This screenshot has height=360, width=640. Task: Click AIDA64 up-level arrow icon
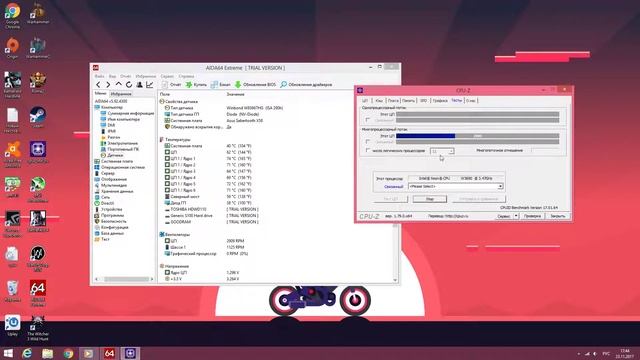click(118, 84)
